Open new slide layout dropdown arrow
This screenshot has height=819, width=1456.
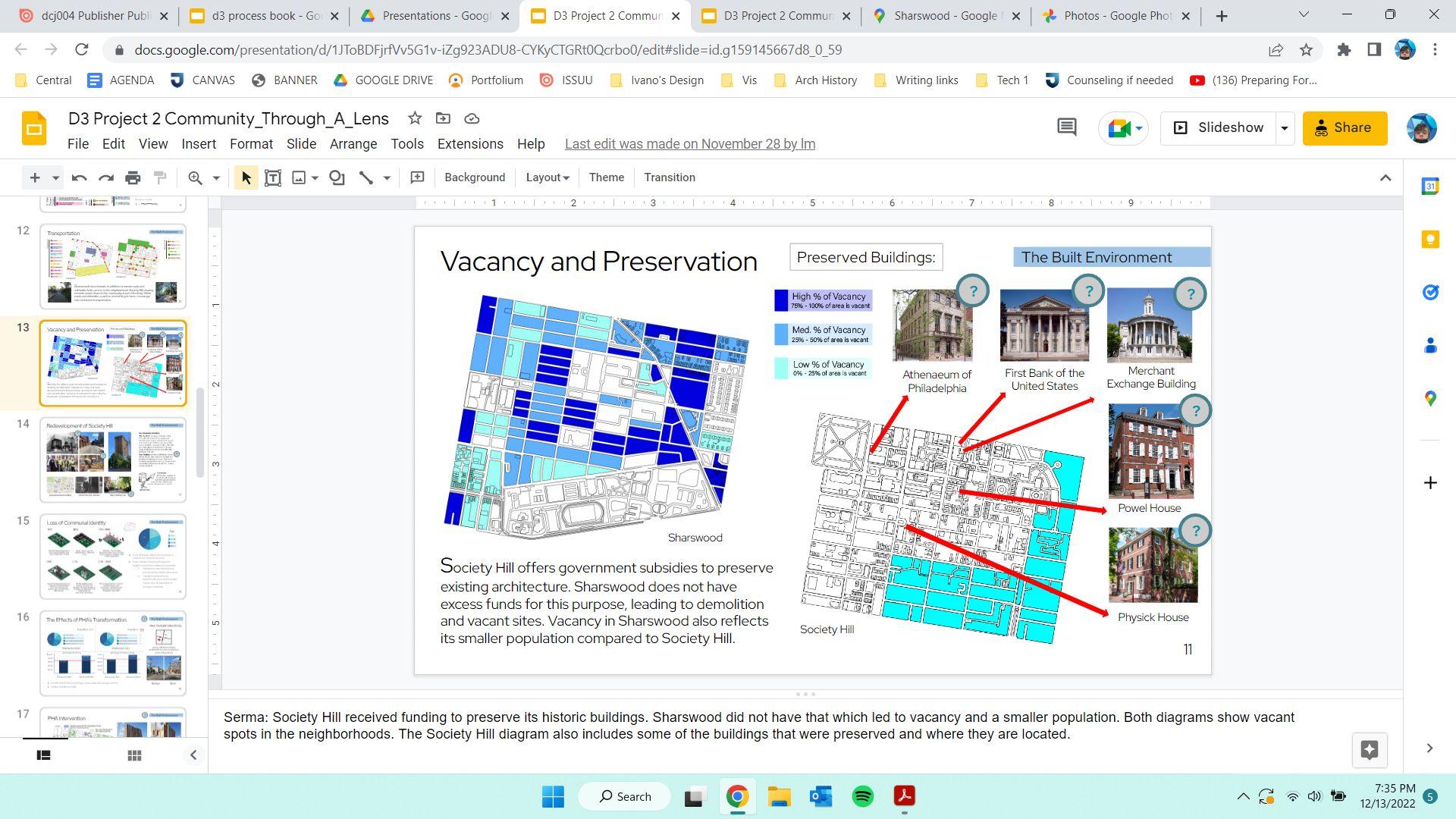(55, 177)
